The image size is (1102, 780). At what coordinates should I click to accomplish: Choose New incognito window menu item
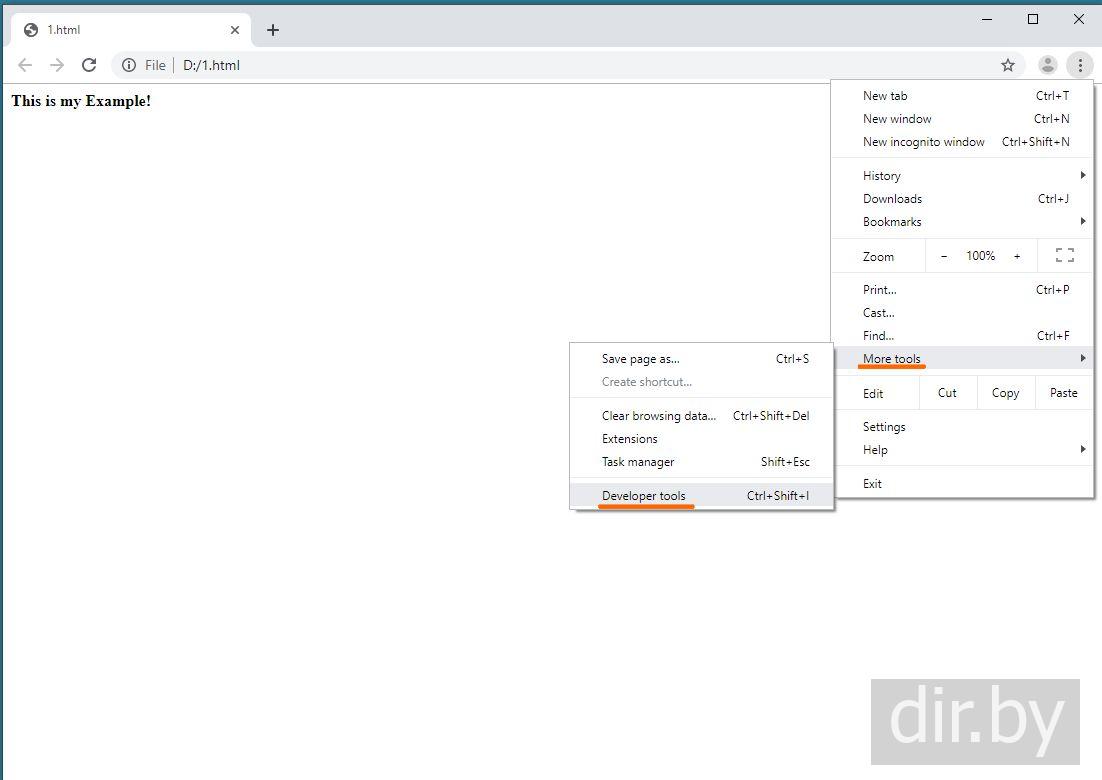(924, 142)
